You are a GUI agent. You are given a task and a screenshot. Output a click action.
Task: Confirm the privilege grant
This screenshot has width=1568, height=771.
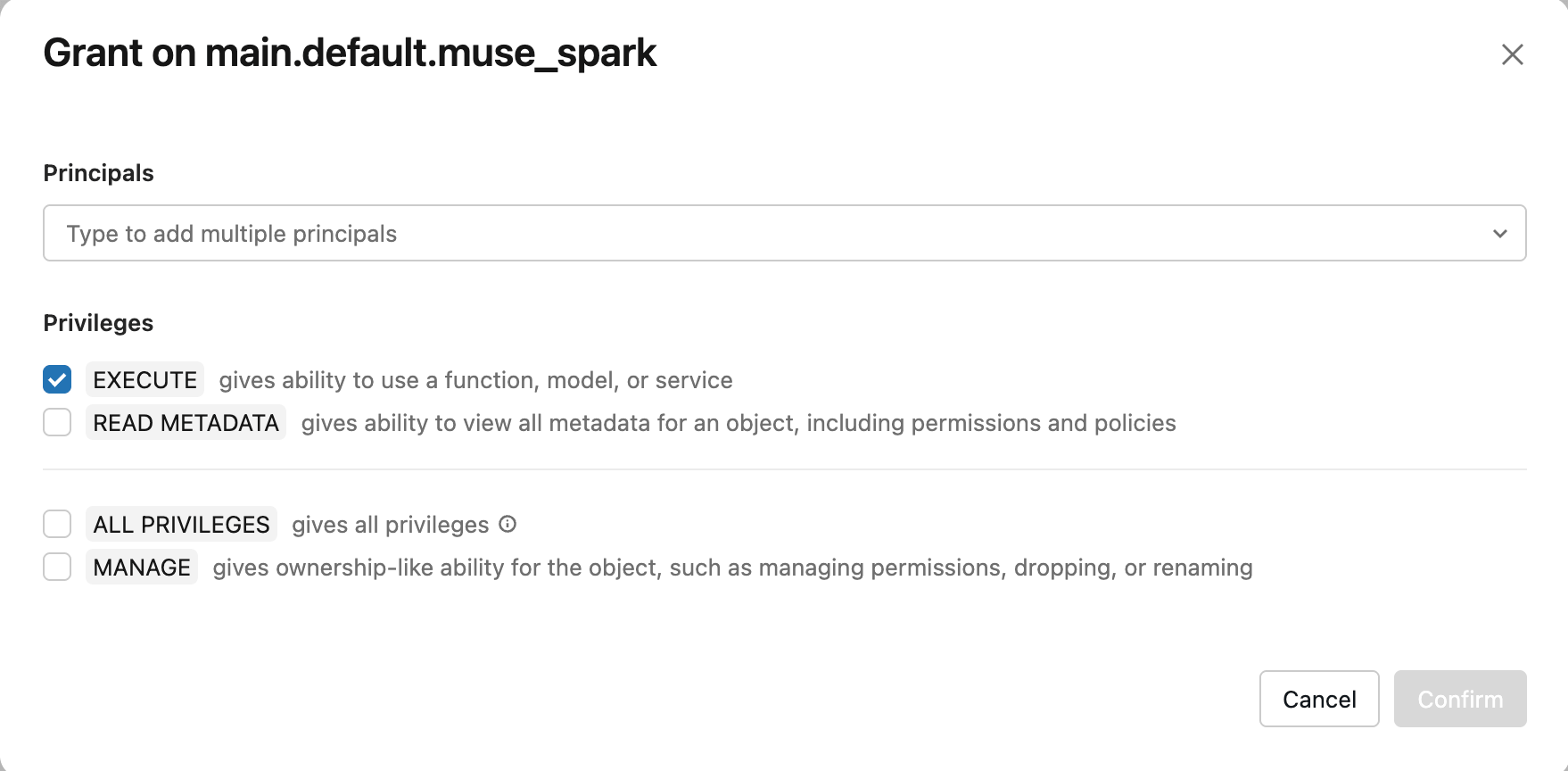click(x=1460, y=699)
